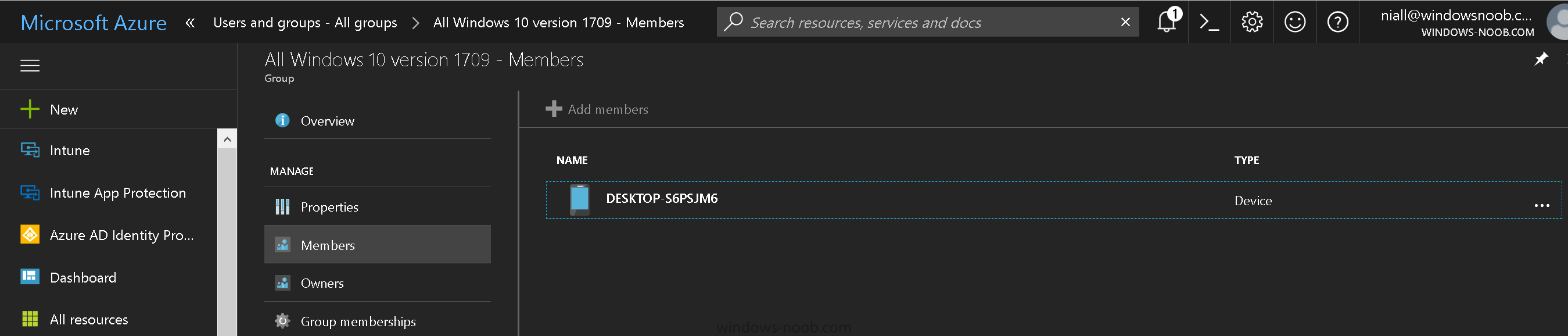Click the search resources input field
This screenshot has height=336, width=1568.
click(928, 22)
